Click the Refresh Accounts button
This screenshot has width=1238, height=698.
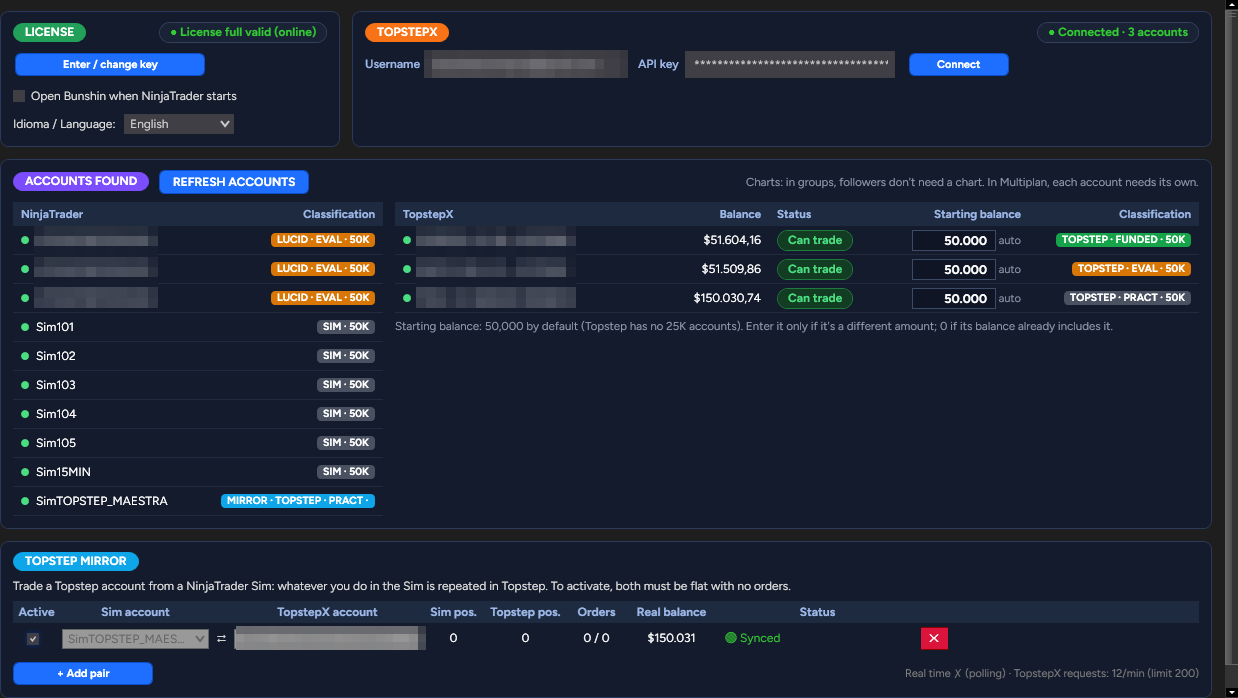pyautogui.click(x=234, y=182)
